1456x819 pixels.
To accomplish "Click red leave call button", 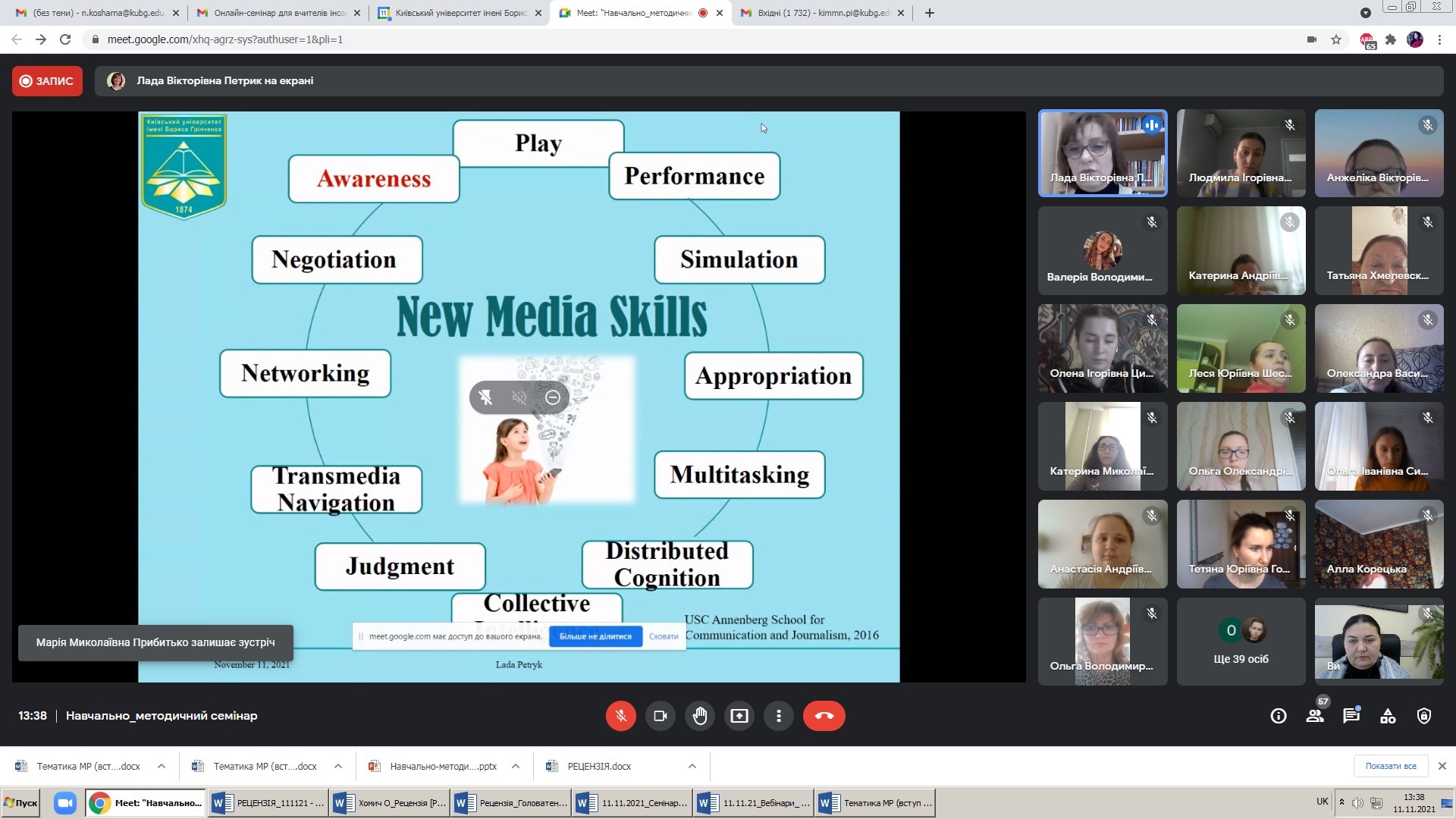I will click(x=824, y=716).
